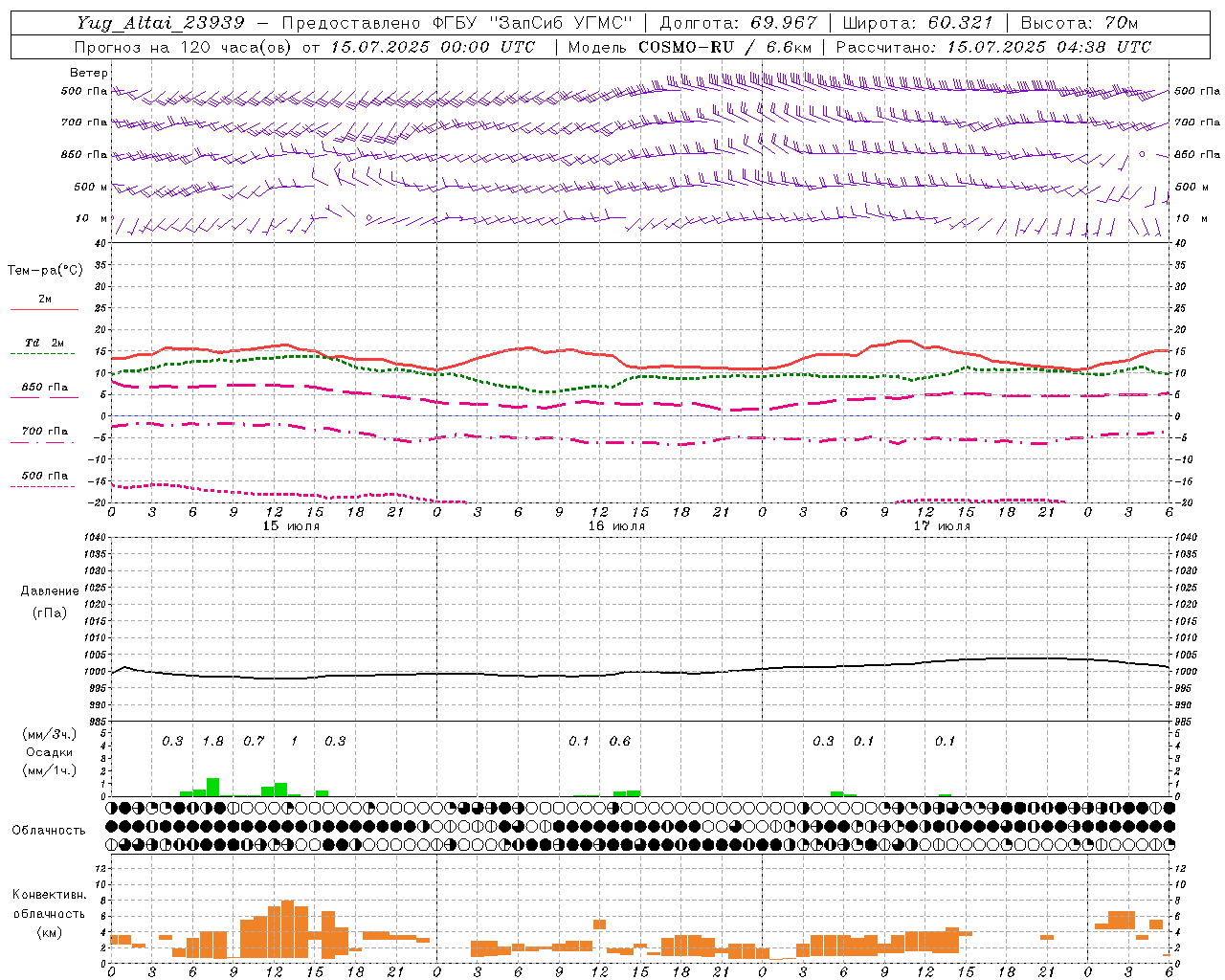Click the '15 июля' date label
The image size is (1225, 980).
click(292, 526)
